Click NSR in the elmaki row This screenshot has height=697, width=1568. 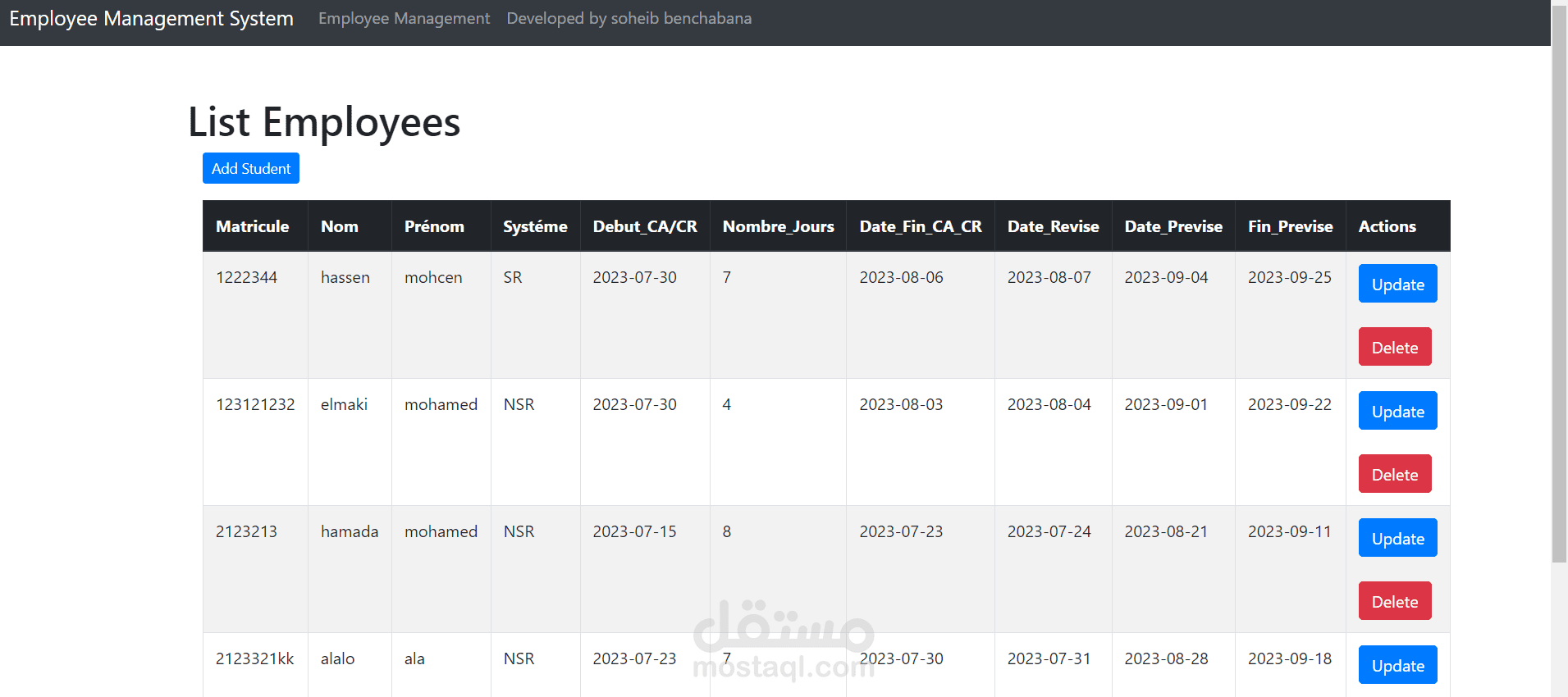coord(519,404)
